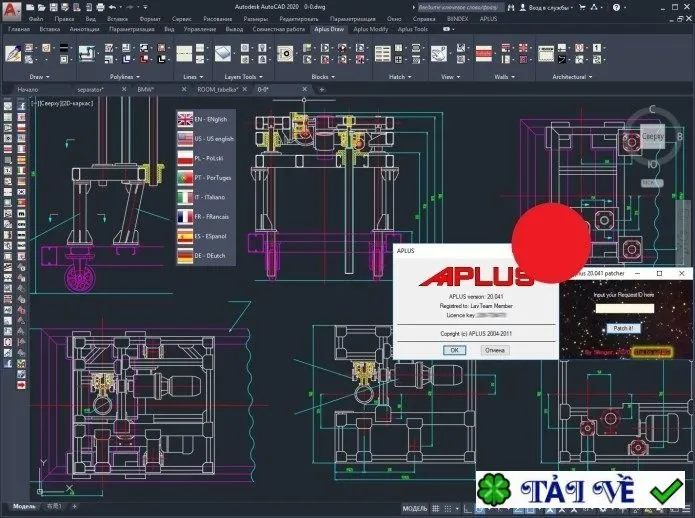Viewport: 695px width, 518px height.
Task: Open the APLUS menu in the menu bar
Action: coord(488,19)
